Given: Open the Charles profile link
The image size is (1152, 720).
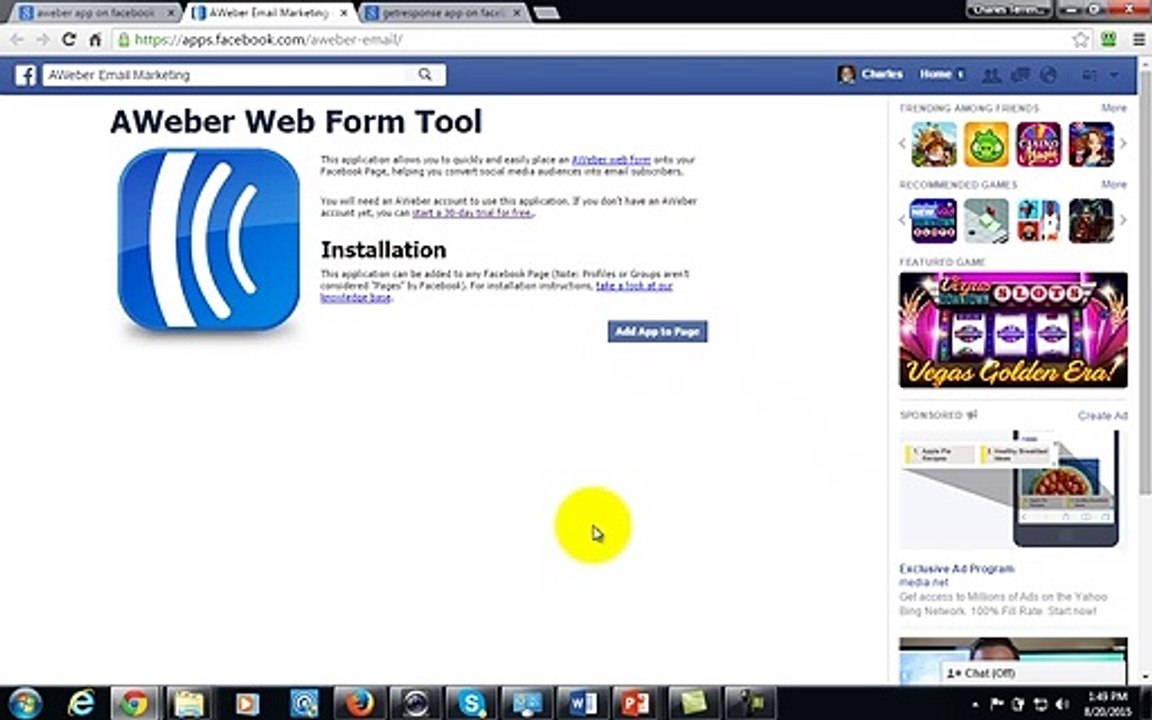Looking at the screenshot, I should tap(871, 74).
